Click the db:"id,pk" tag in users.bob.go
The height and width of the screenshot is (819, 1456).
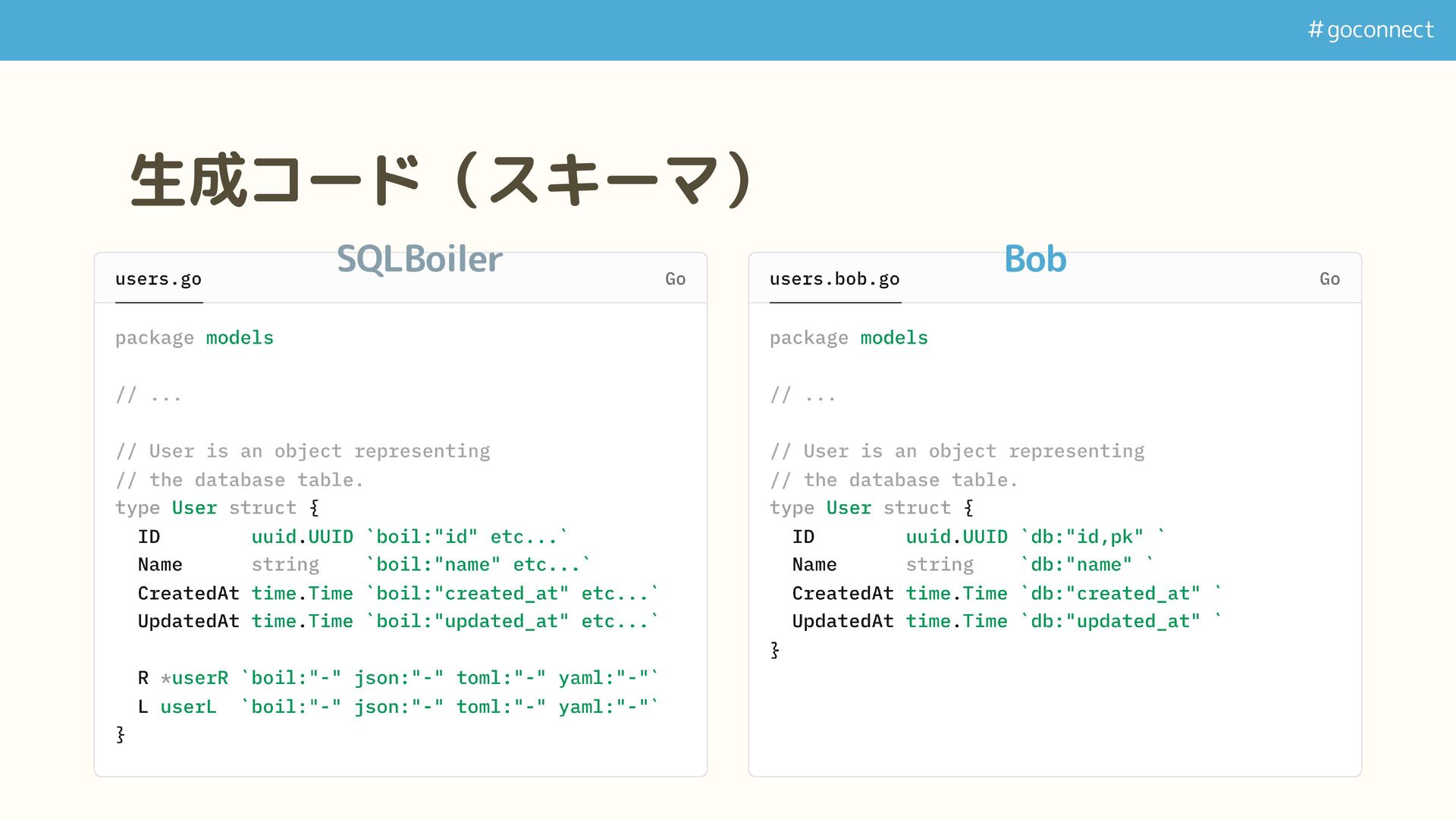coord(1087,537)
